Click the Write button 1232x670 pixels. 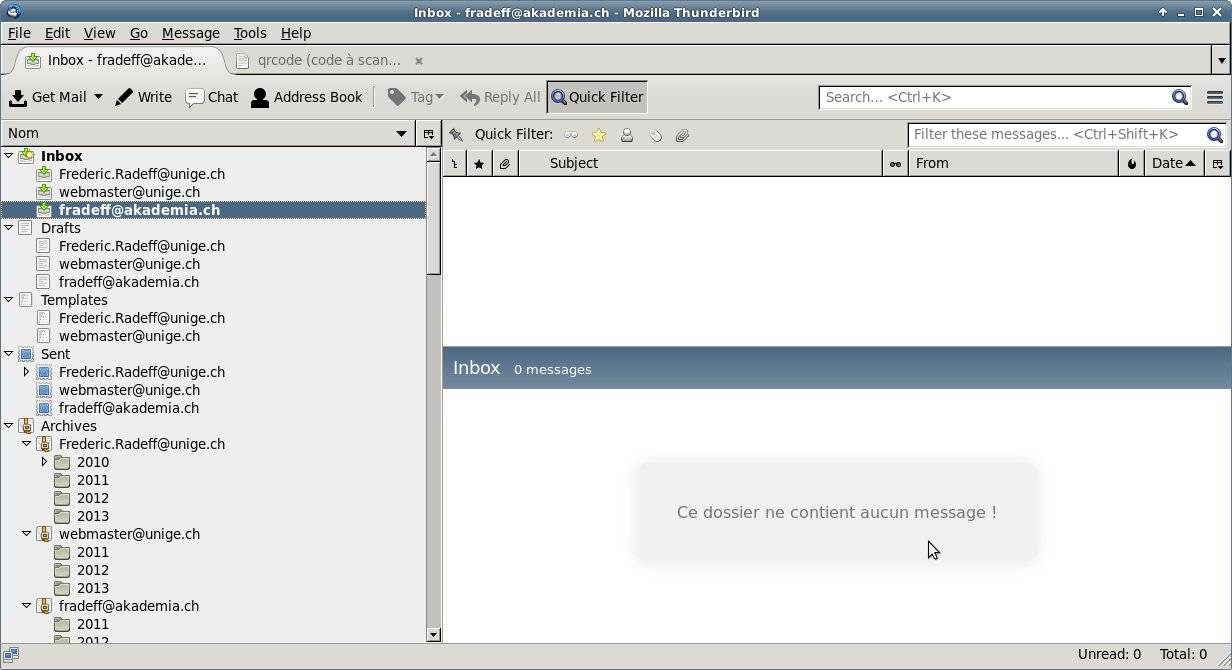pyautogui.click(x=143, y=97)
